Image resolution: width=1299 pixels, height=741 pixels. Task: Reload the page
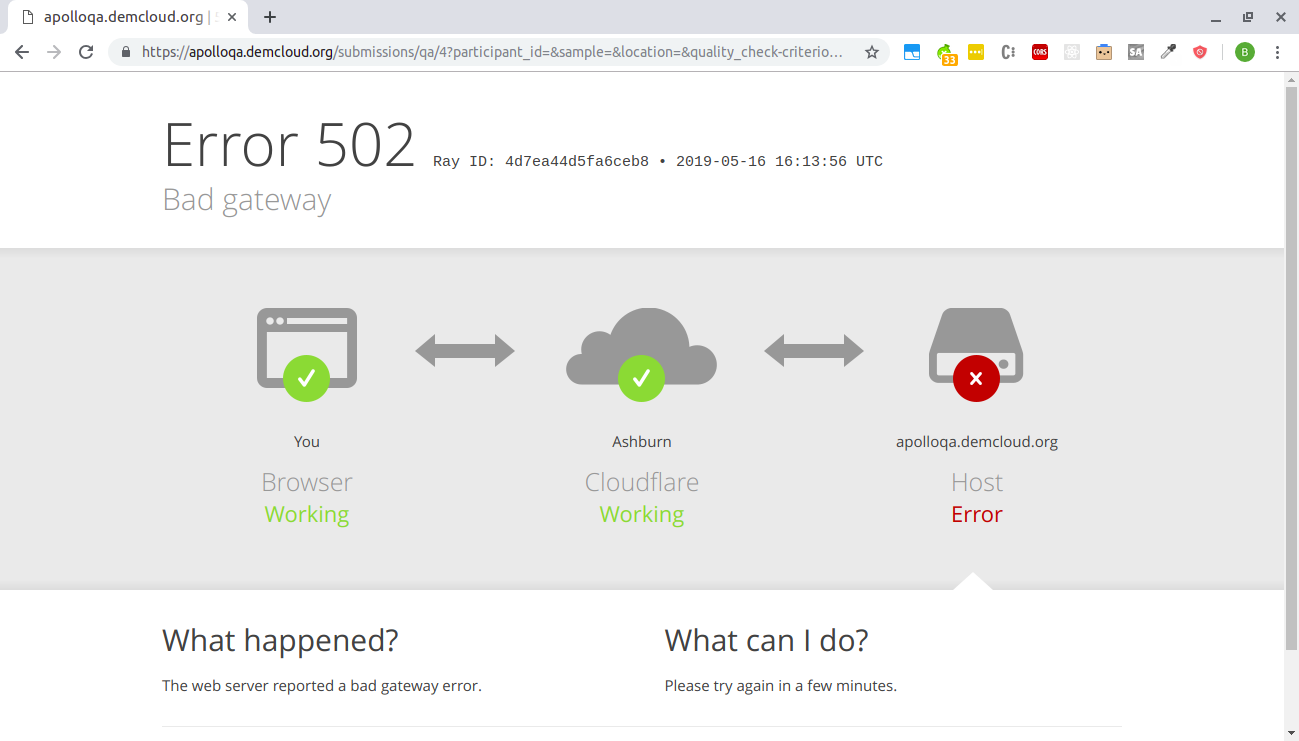pos(84,52)
